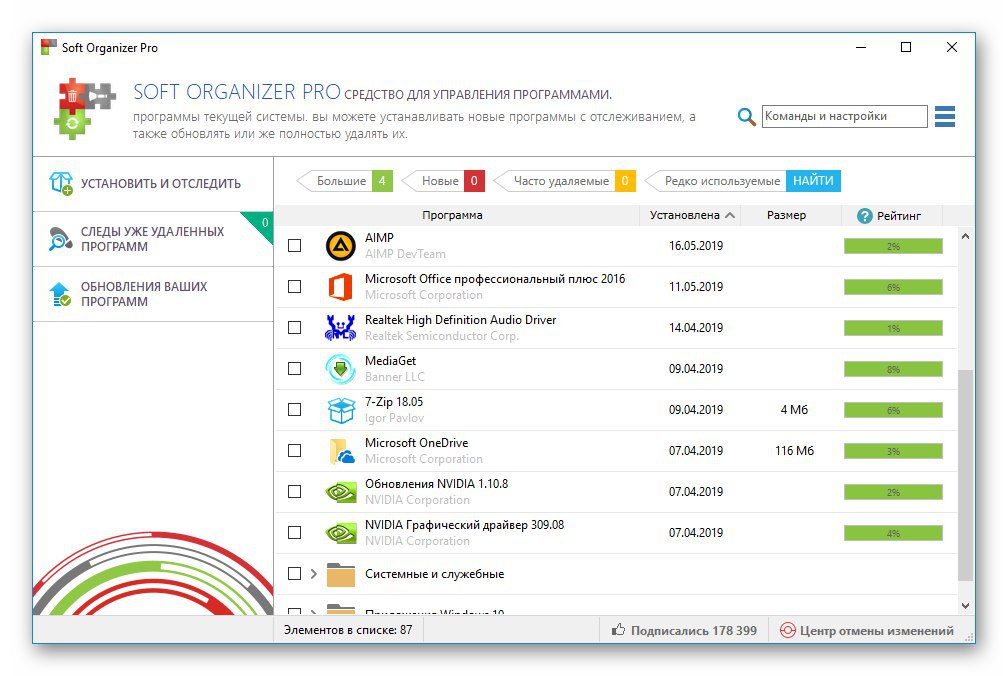
Task: Click the Soft Organizer puzzle logo
Action: click(86, 108)
